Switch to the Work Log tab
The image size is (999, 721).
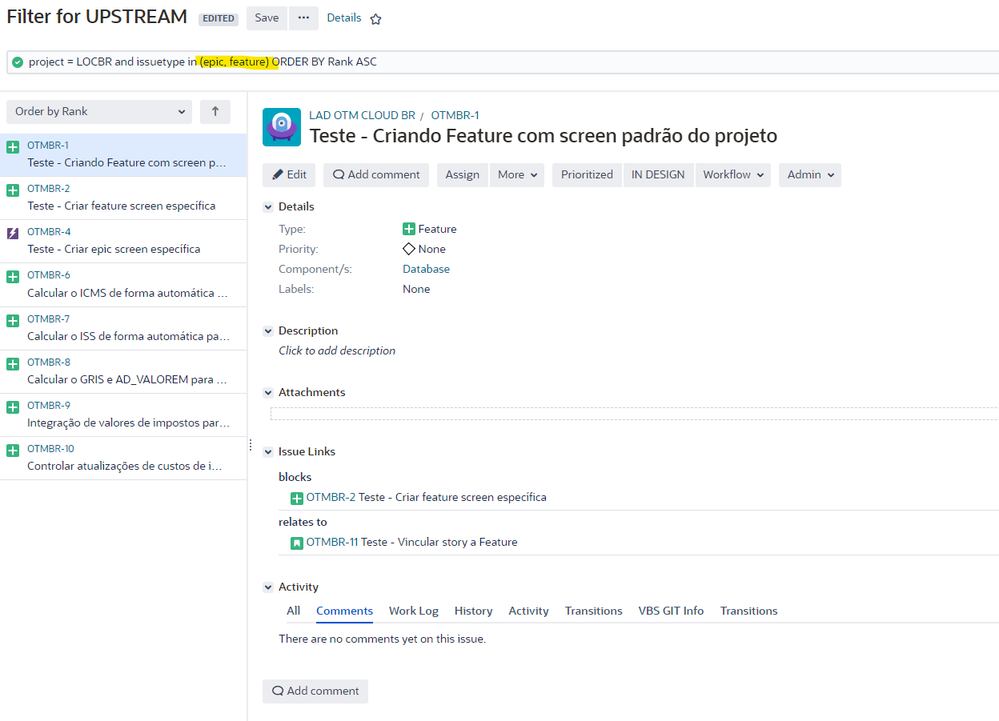[x=413, y=610]
